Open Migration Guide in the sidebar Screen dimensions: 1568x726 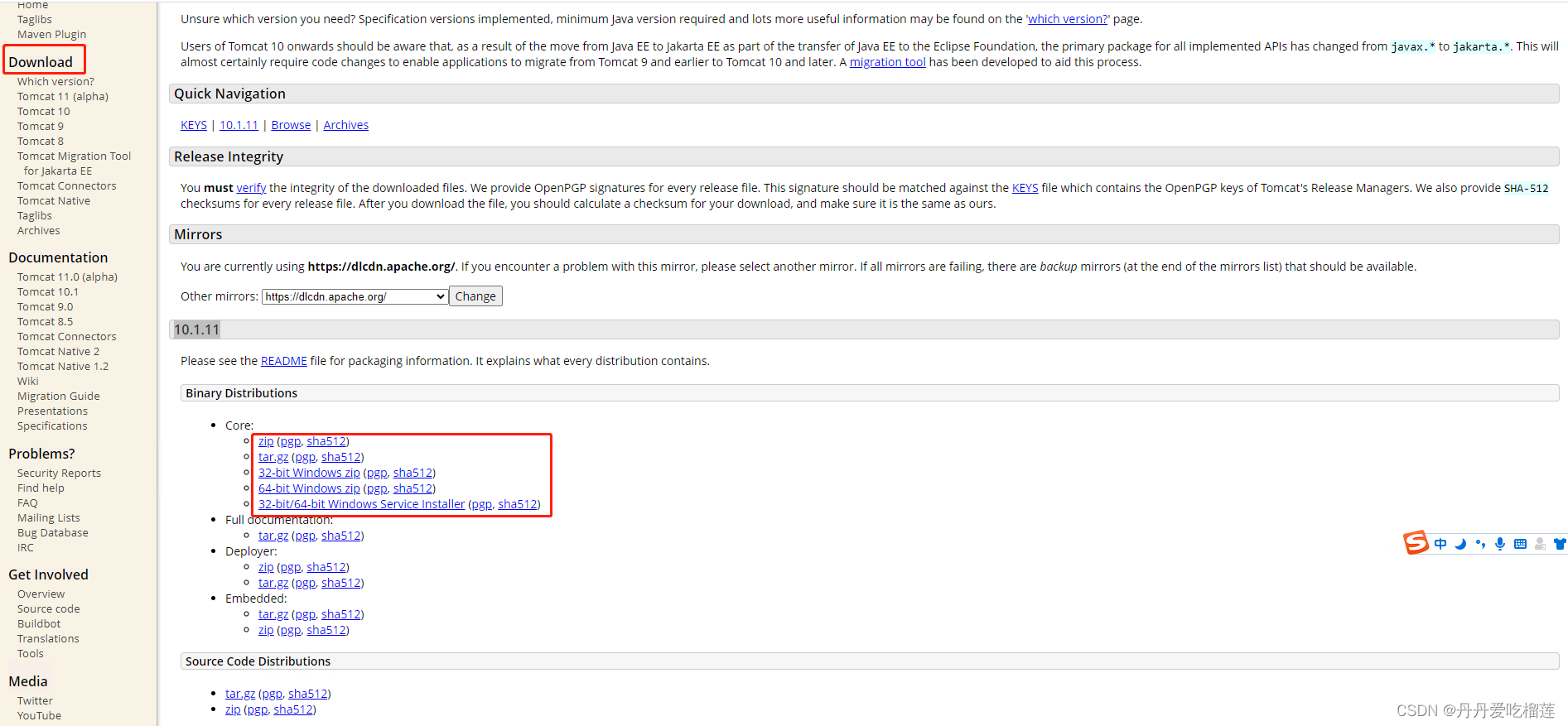pos(59,397)
